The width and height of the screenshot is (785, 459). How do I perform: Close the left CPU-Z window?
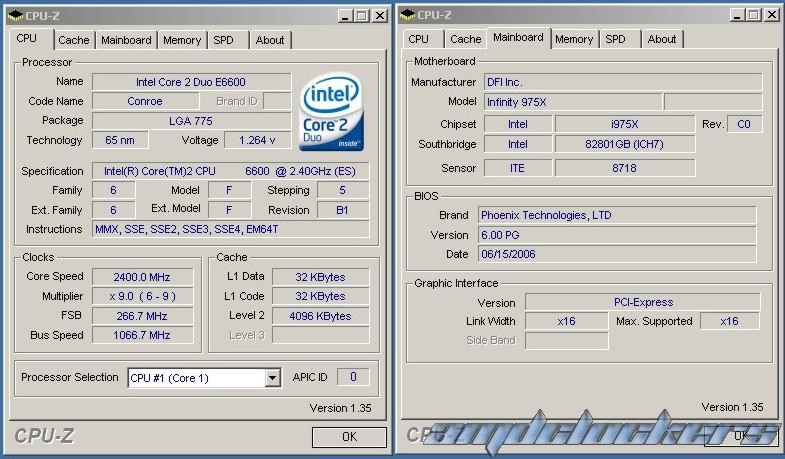tap(379, 16)
